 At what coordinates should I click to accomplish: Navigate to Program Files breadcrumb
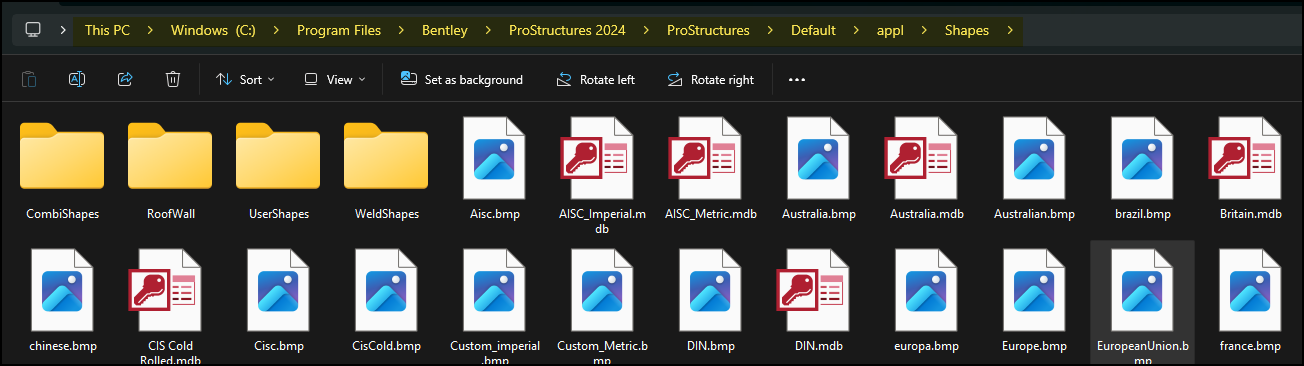point(339,30)
